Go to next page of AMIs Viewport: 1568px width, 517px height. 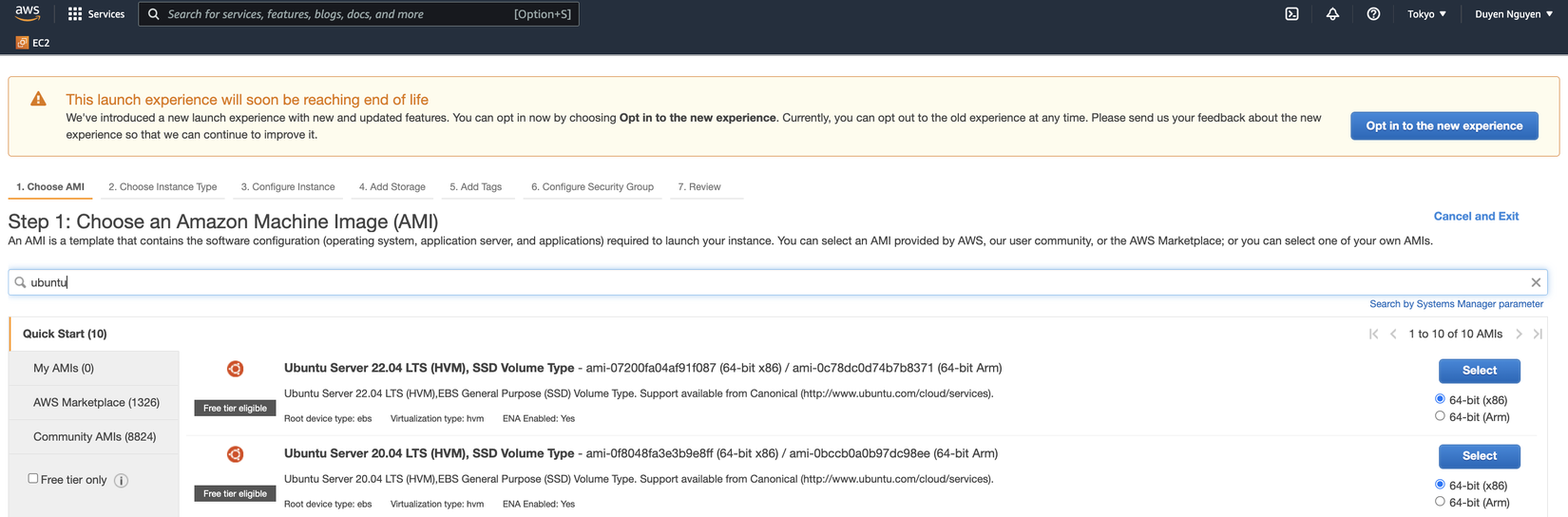tap(1519, 334)
